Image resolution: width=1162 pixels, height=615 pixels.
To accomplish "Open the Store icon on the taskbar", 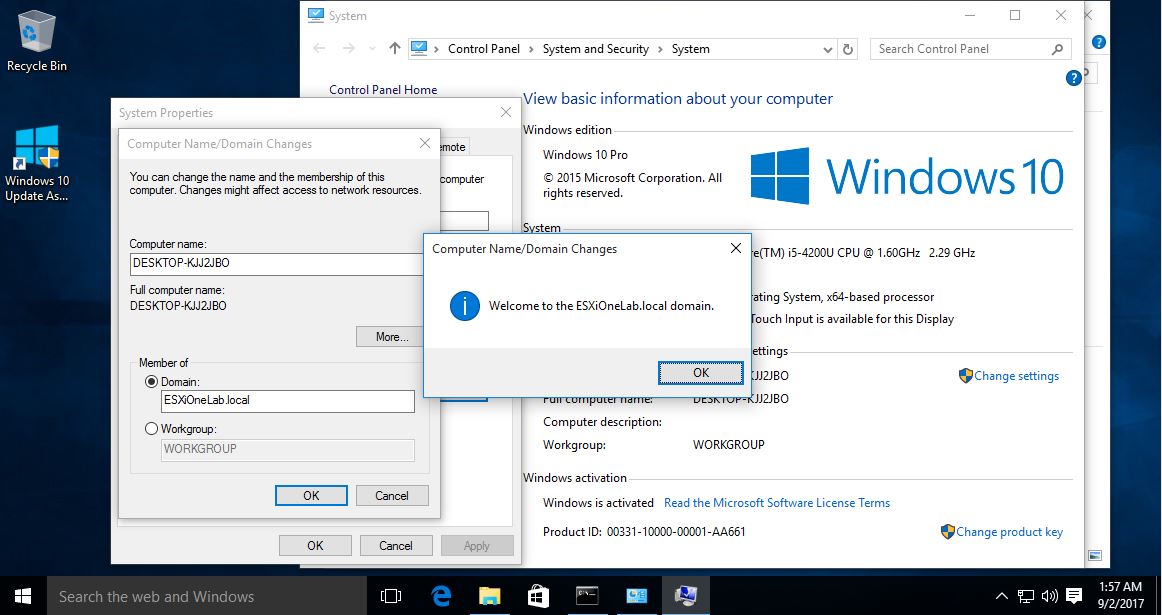I will point(538,596).
